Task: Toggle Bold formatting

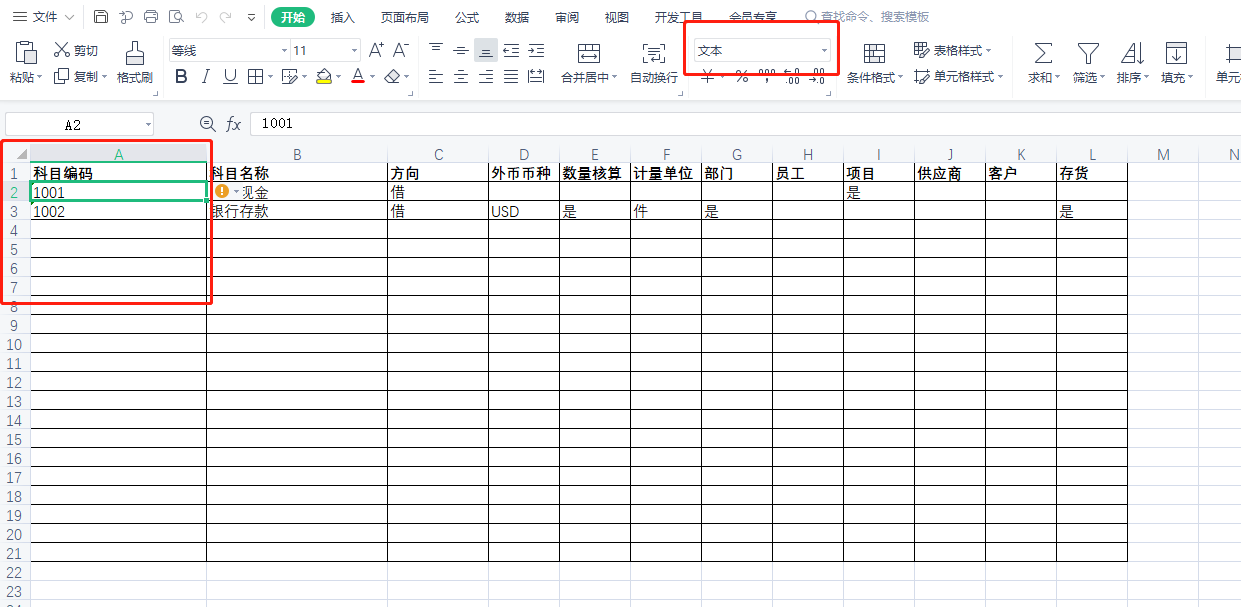Action: tap(181, 76)
